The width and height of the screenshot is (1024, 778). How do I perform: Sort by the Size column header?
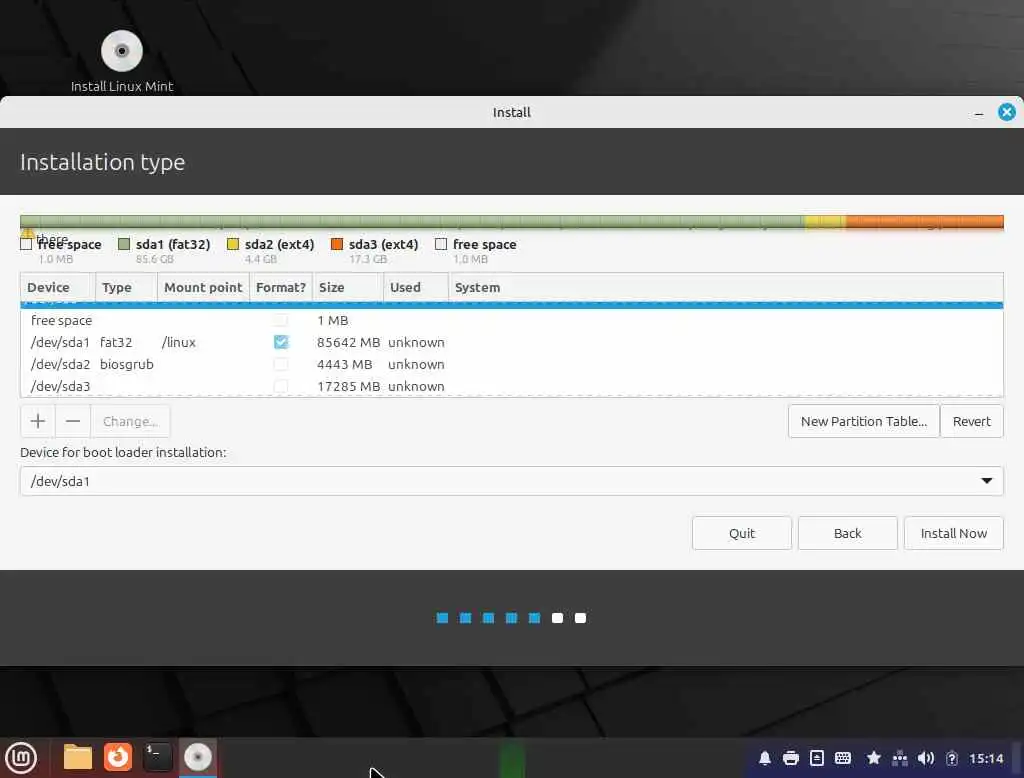[x=347, y=287]
